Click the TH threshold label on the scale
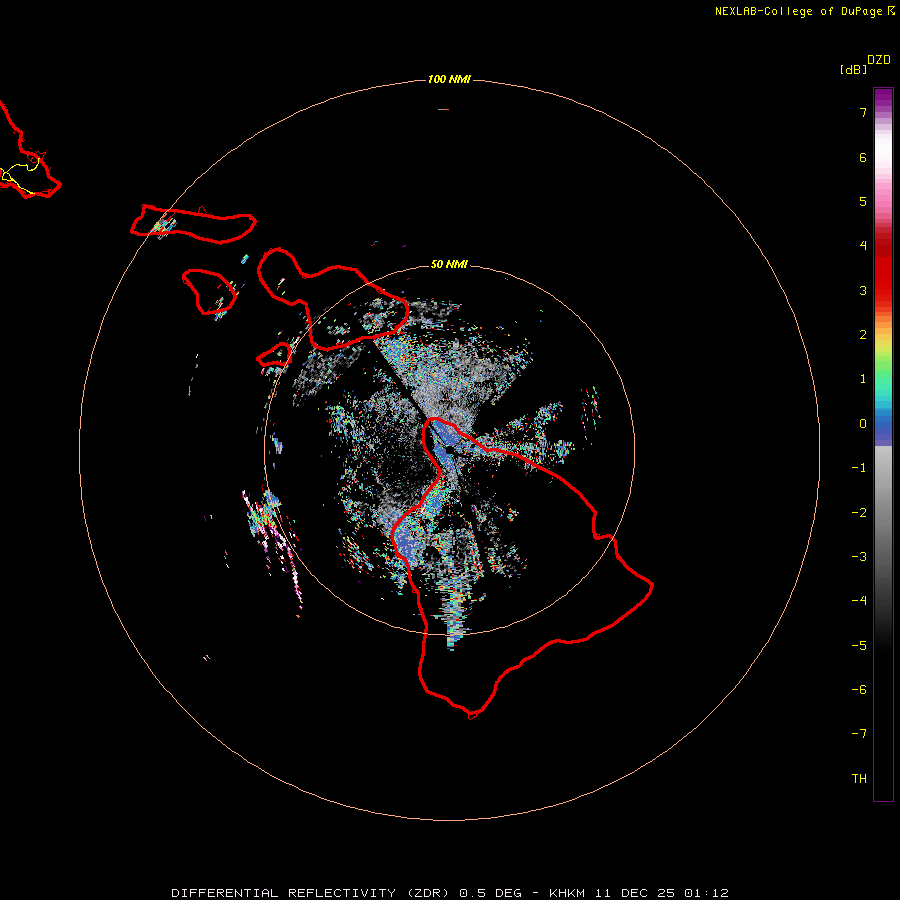Image resolution: width=900 pixels, height=900 pixels. click(x=859, y=779)
